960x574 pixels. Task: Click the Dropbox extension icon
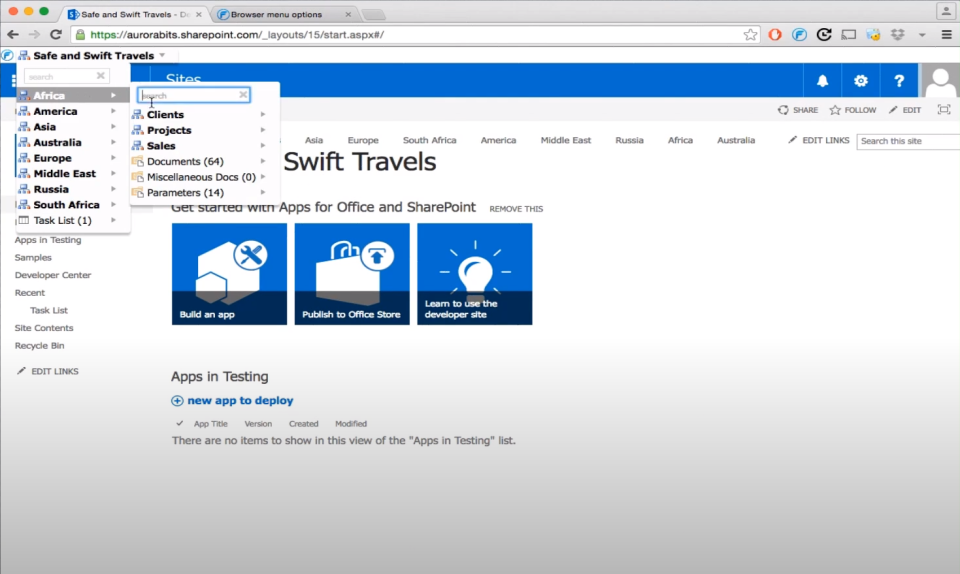click(898, 35)
